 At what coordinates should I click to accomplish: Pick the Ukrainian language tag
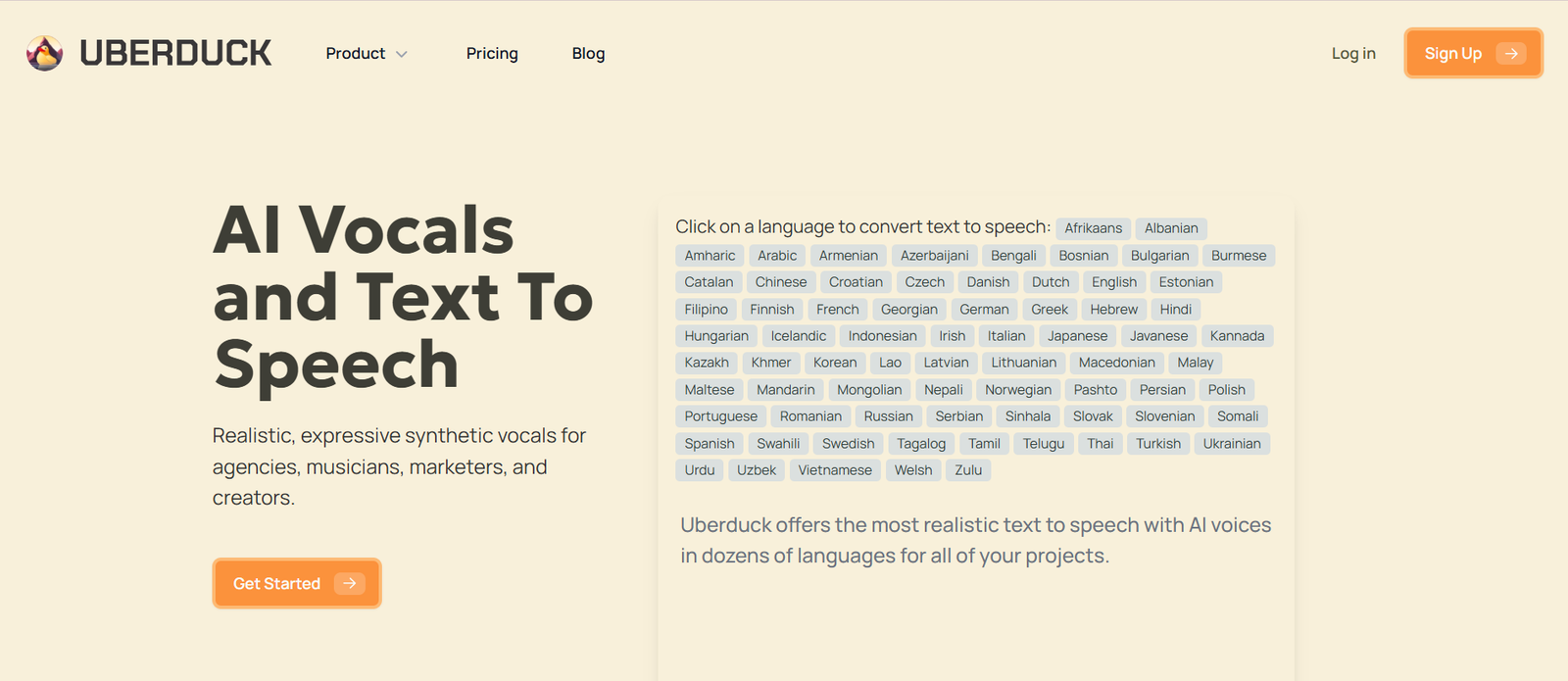1232,444
